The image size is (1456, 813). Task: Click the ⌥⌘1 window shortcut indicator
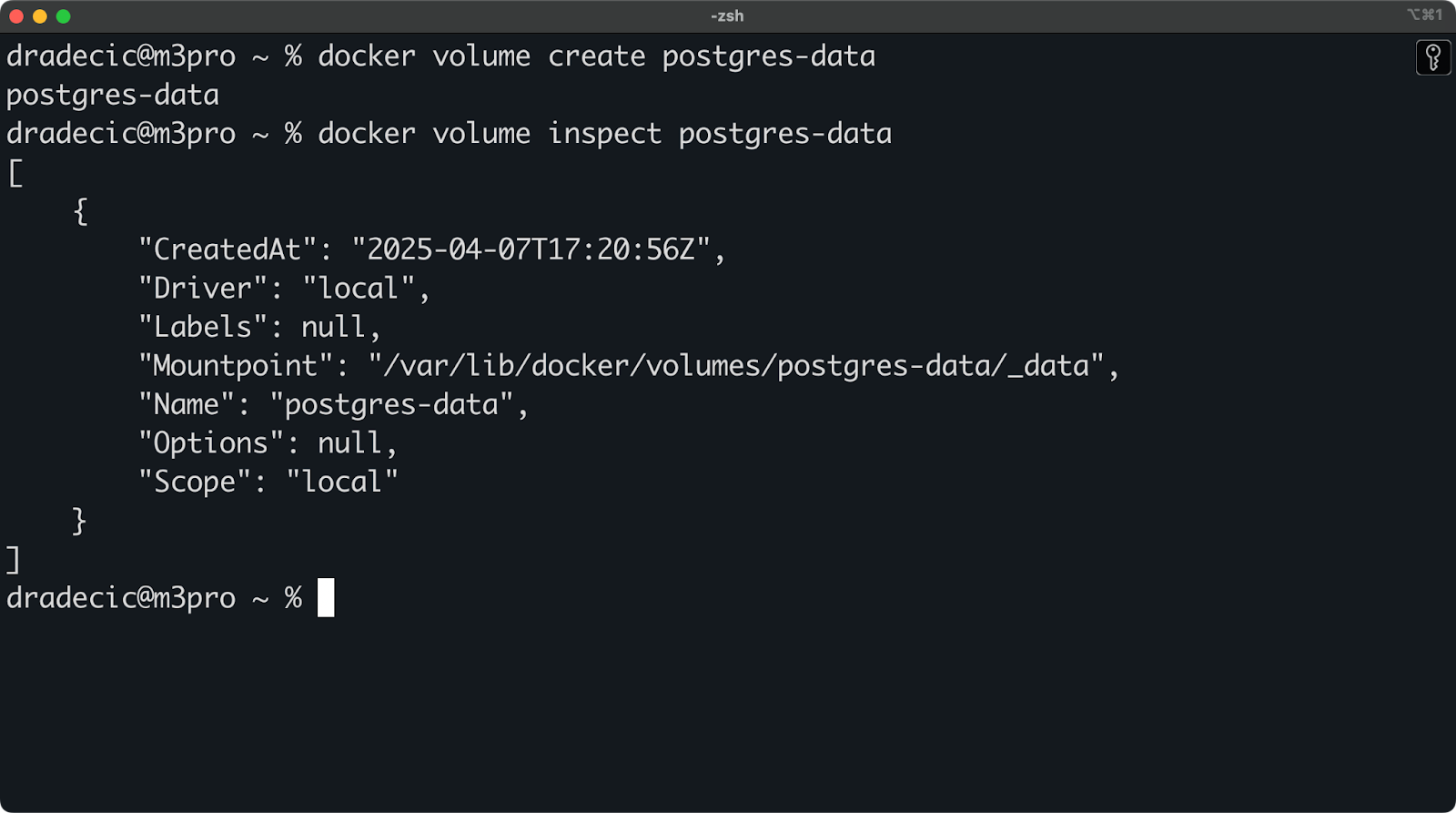1425,15
